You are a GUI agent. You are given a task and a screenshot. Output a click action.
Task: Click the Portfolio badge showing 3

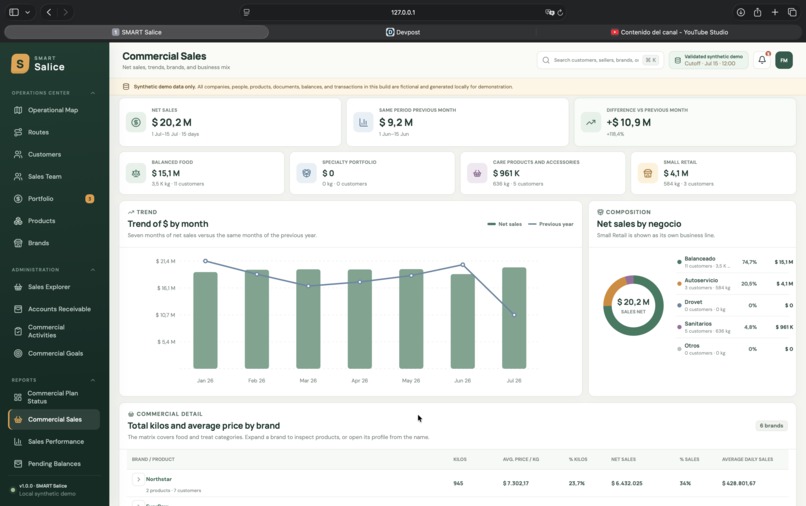click(x=89, y=198)
